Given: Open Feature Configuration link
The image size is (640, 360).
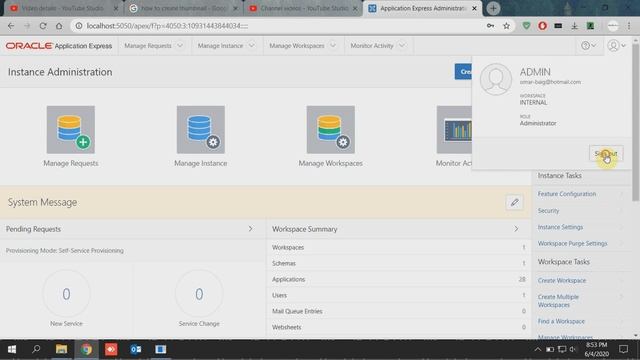Looking at the screenshot, I should click(567, 194).
